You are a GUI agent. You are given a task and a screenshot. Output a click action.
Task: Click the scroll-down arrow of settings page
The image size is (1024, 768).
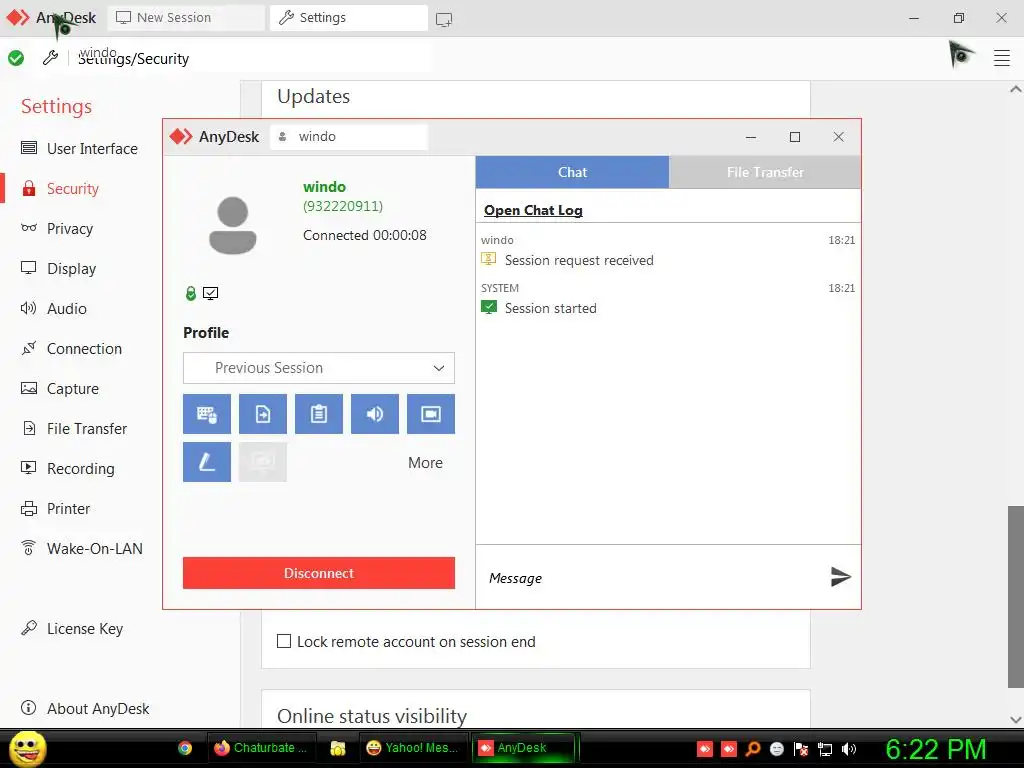1016,720
